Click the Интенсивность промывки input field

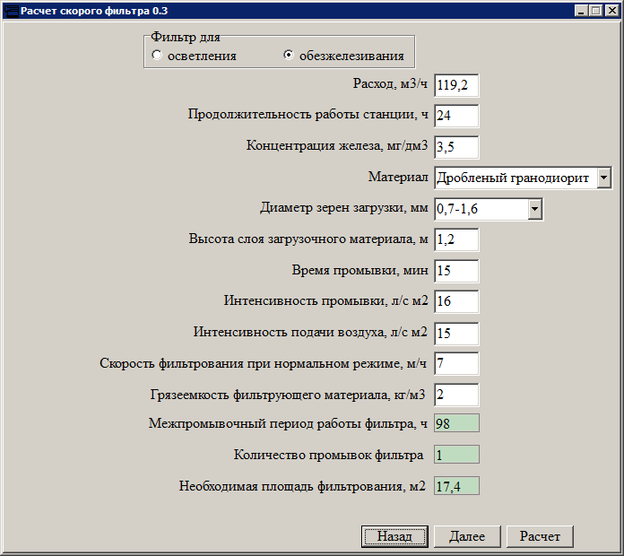(456, 301)
